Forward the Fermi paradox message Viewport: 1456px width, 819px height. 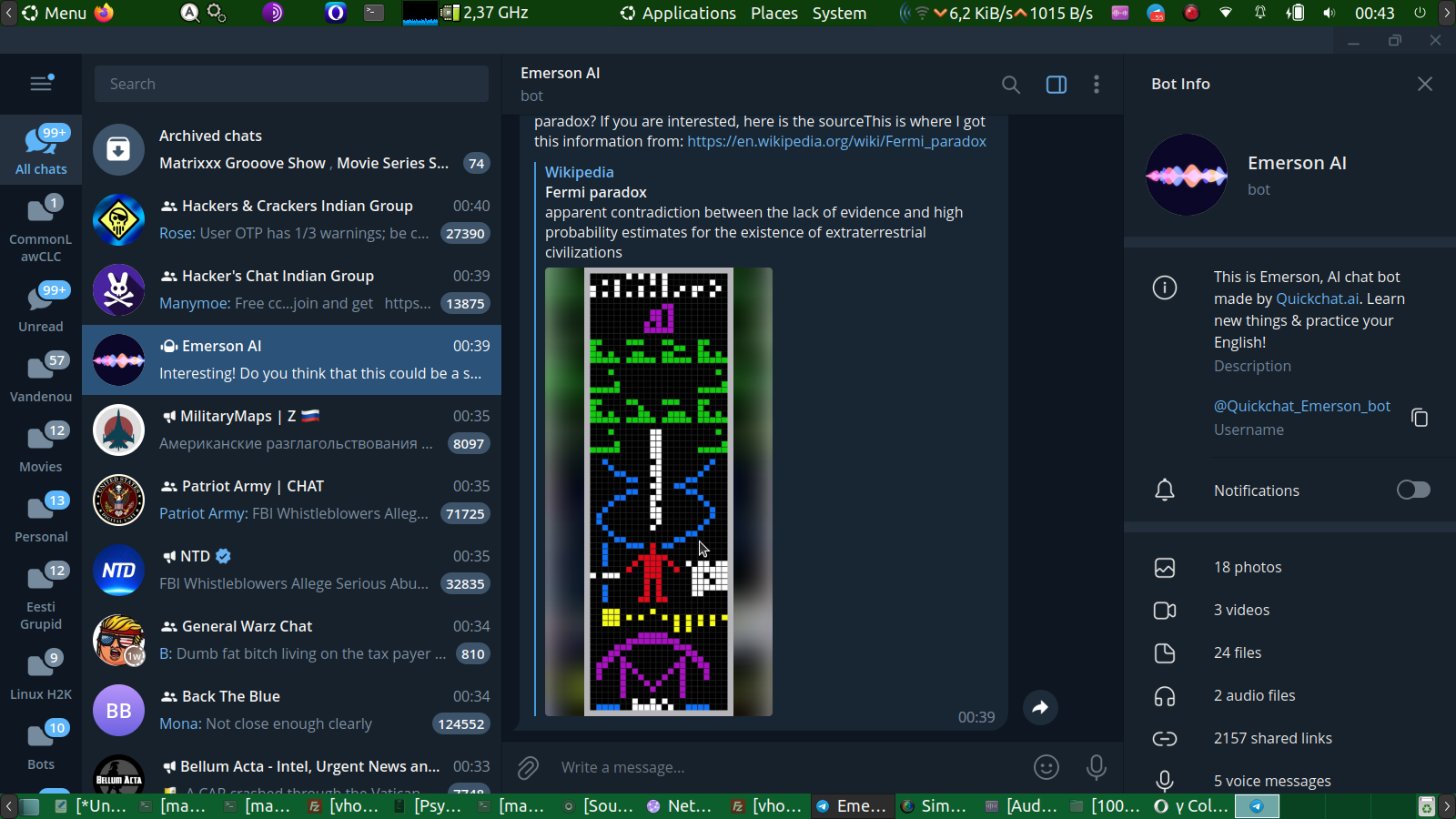(1040, 708)
